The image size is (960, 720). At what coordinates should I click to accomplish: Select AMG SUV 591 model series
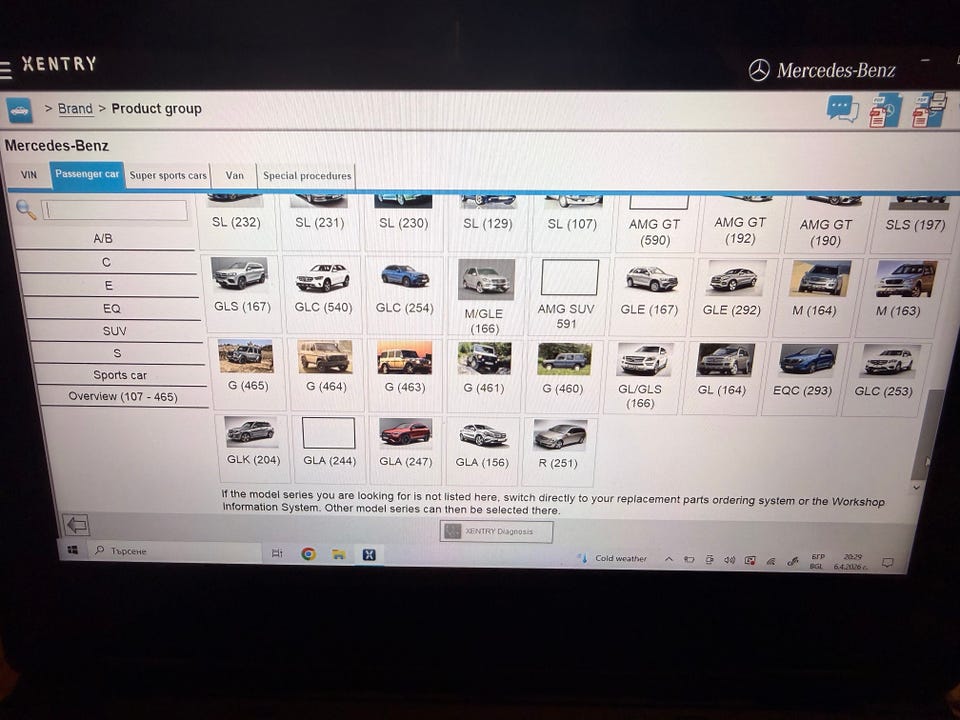pos(567,297)
